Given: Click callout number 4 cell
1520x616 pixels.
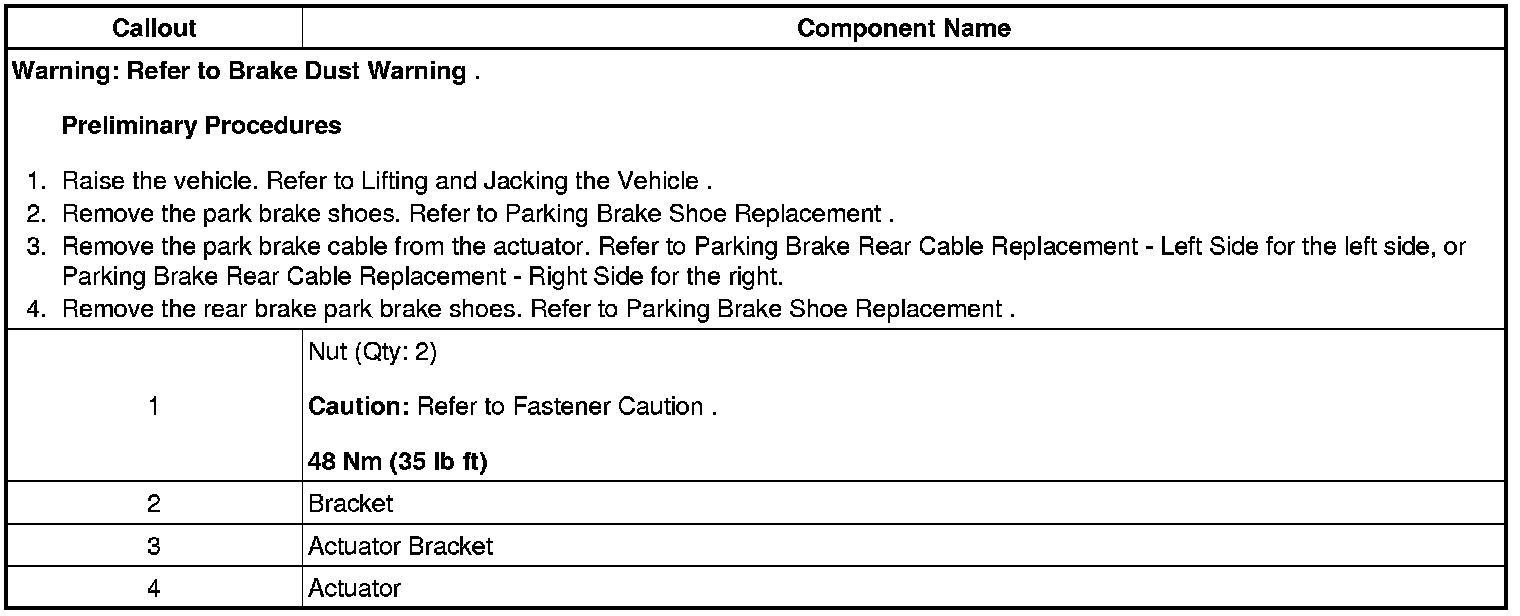Looking at the screenshot, I should point(153,589).
